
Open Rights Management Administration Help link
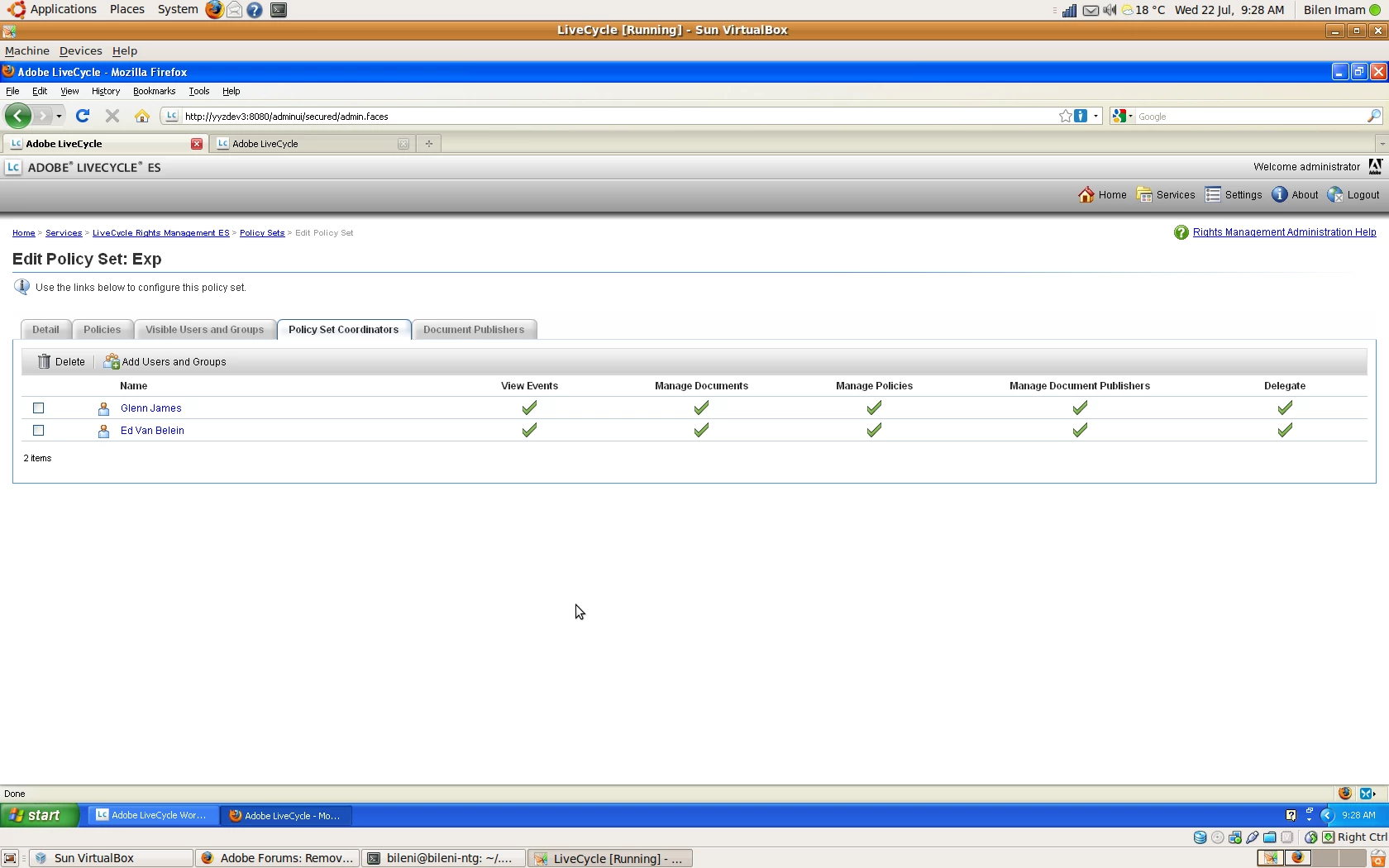[1284, 232]
